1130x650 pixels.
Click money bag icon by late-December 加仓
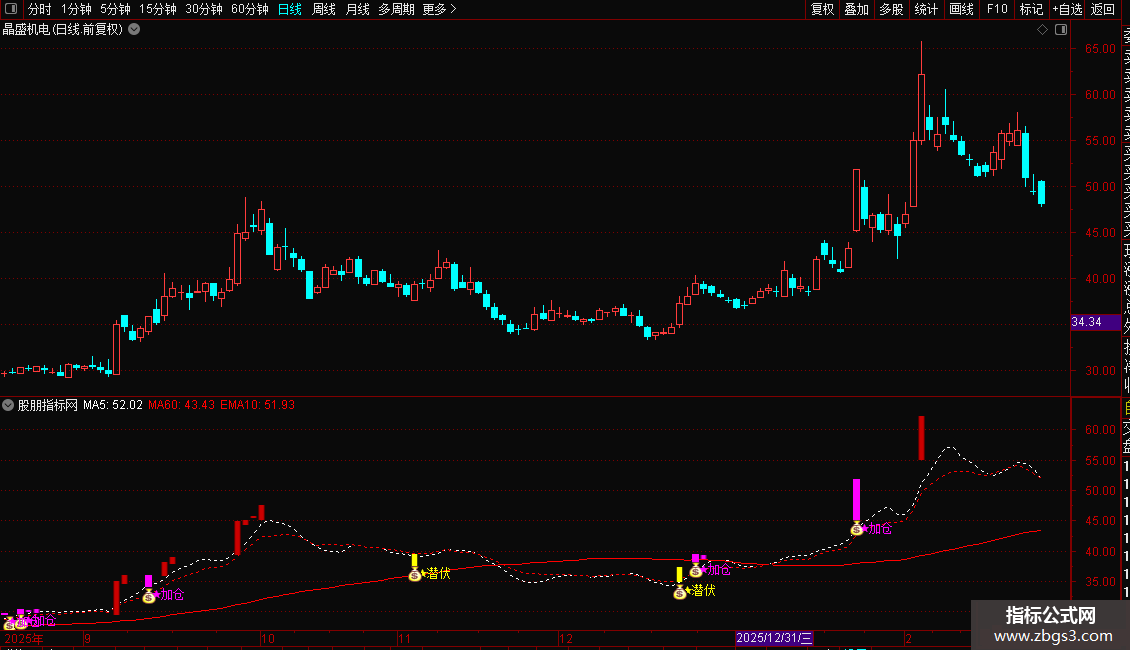pos(695,571)
